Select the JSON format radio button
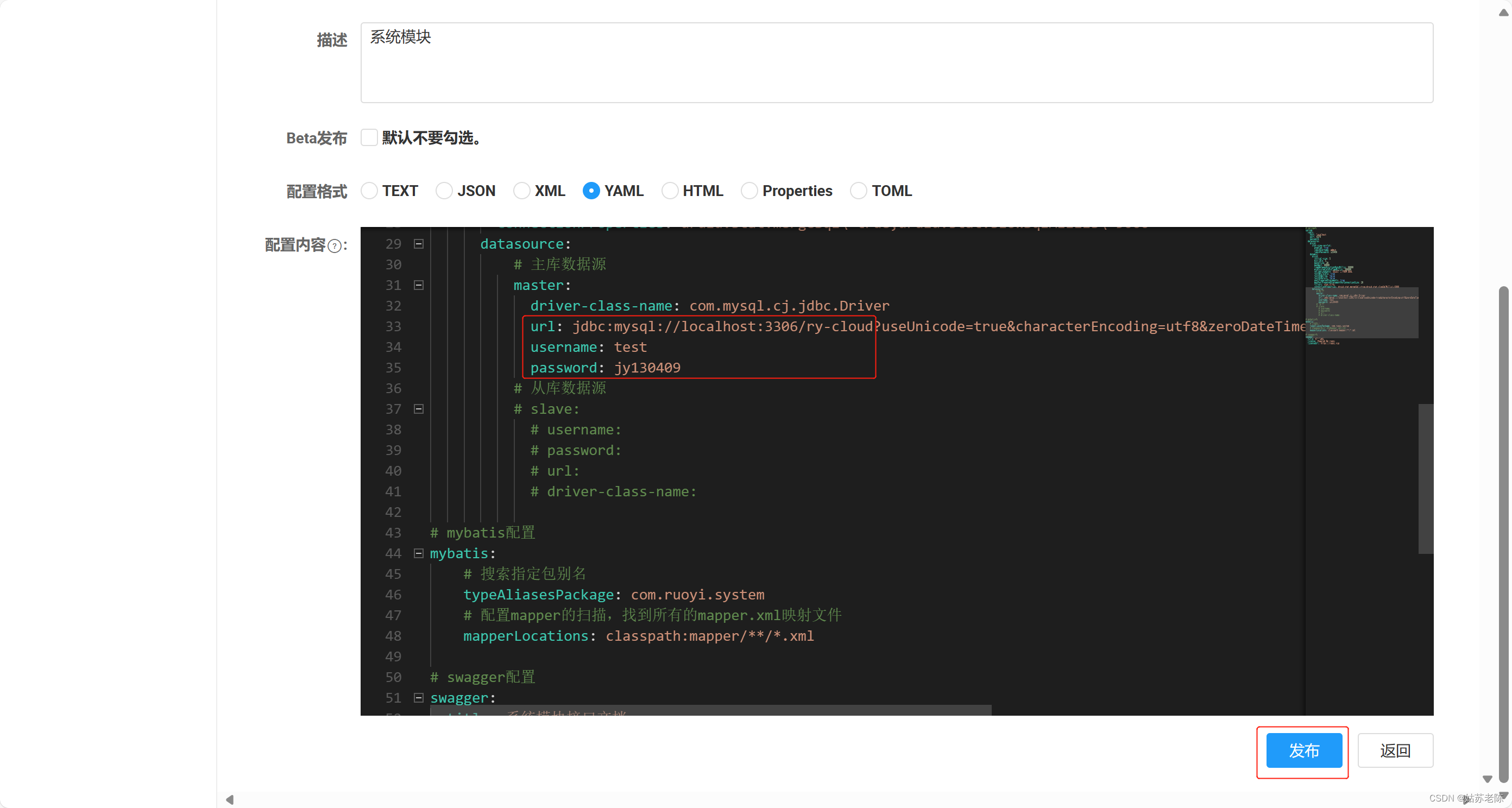This screenshot has height=808, width=1512. click(x=444, y=191)
